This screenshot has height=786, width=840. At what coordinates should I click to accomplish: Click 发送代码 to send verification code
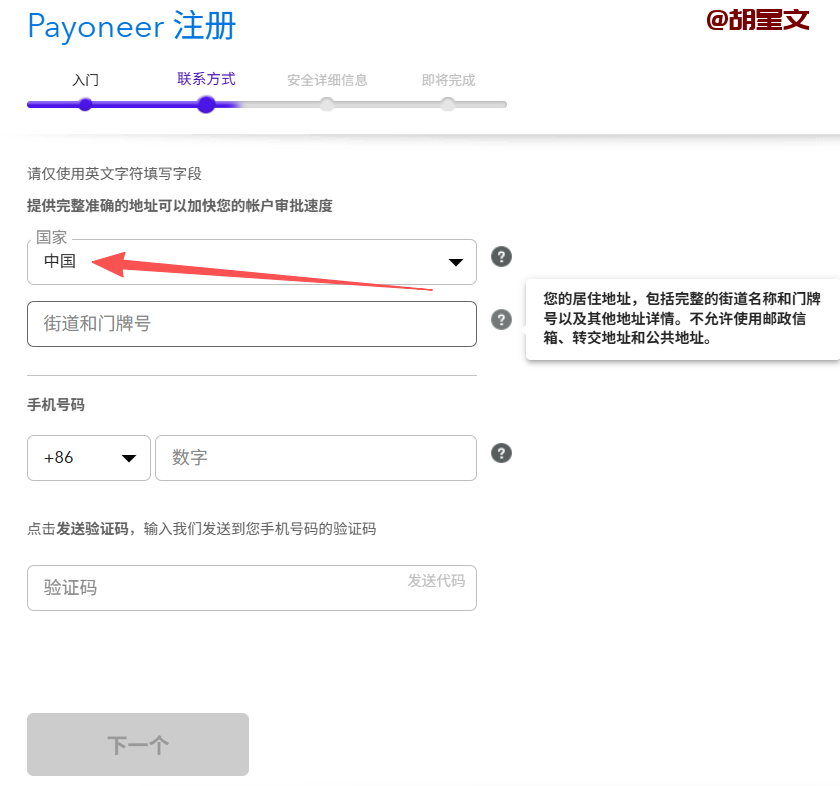(436, 581)
